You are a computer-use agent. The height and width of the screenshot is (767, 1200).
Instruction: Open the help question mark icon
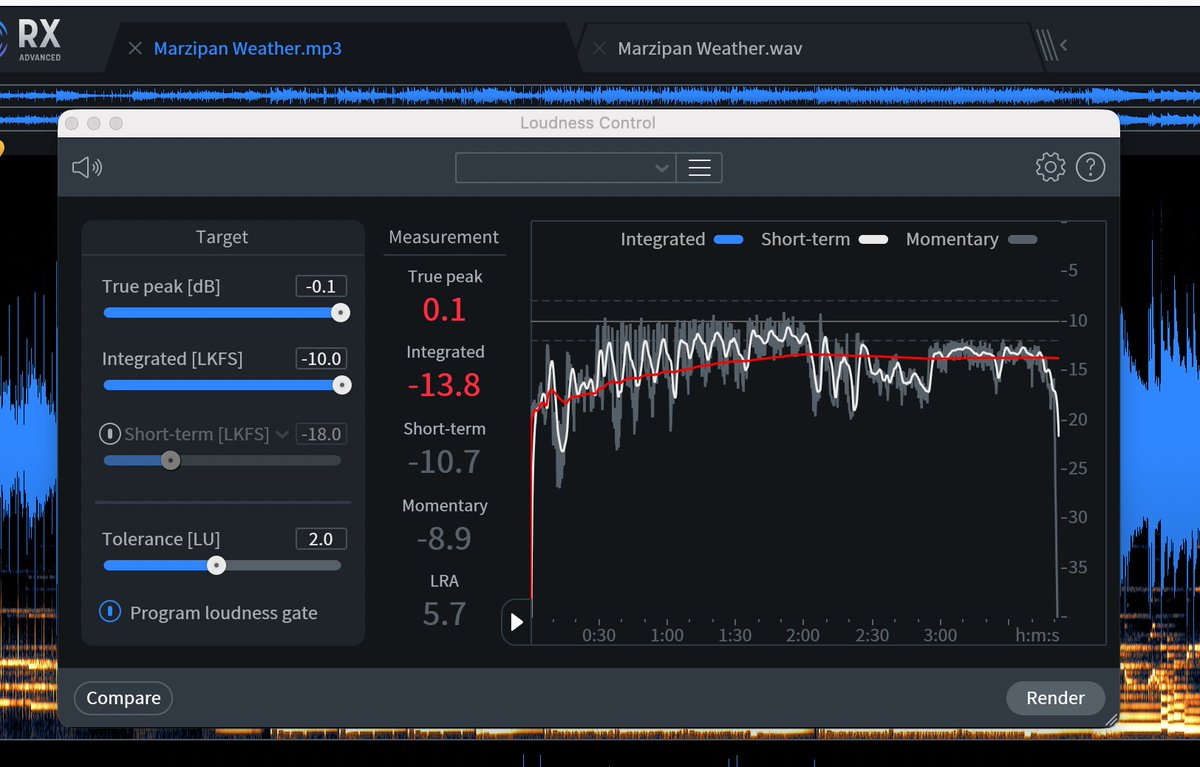[1090, 167]
